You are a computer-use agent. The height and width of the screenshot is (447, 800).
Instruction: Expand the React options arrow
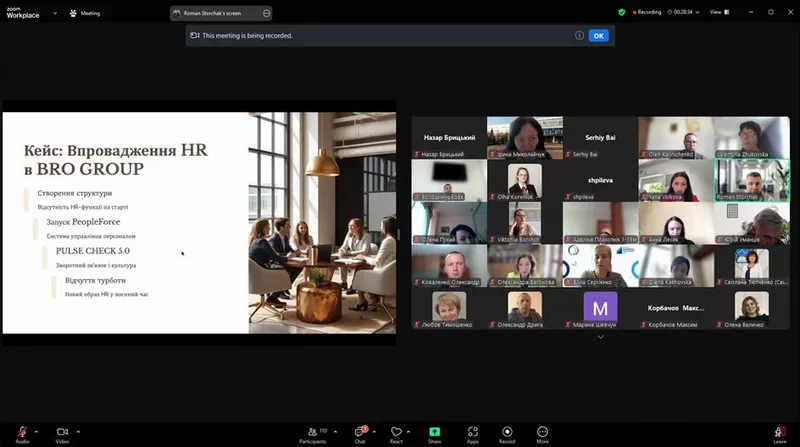[x=409, y=432]
